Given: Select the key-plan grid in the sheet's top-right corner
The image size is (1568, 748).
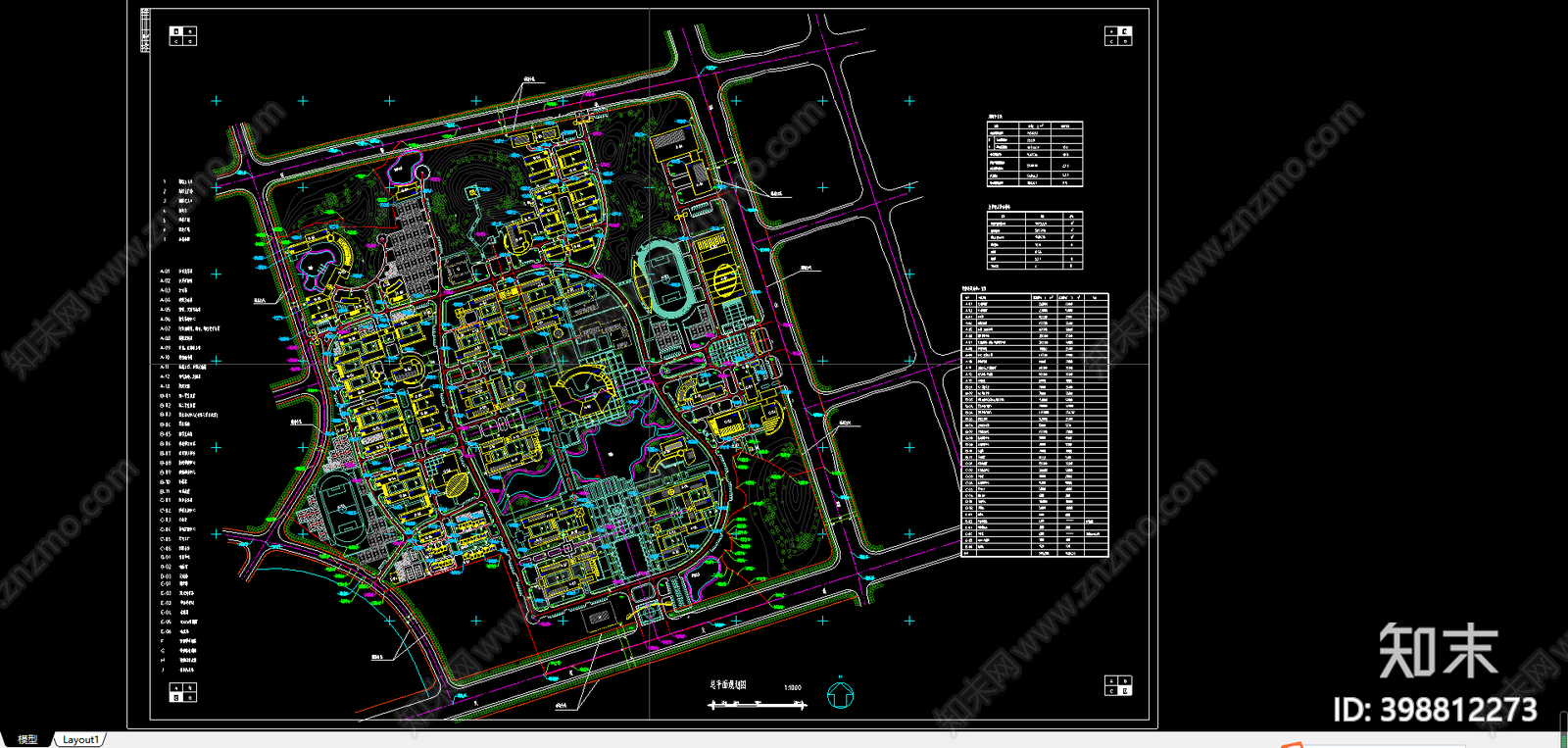Looking at the screenshot, I should click(1118, 36).
